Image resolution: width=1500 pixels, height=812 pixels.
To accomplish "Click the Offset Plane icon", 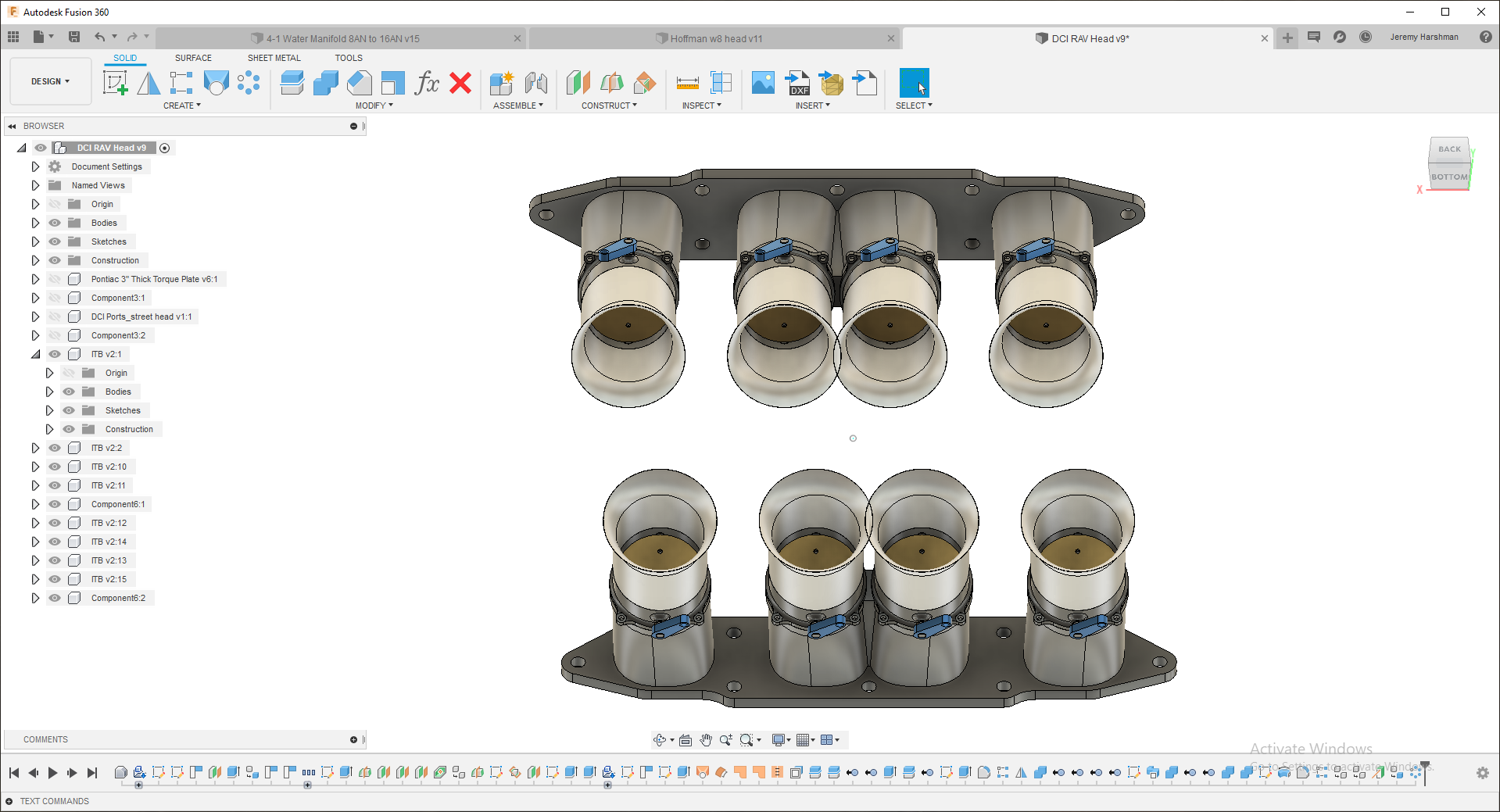I will point(578,83).
